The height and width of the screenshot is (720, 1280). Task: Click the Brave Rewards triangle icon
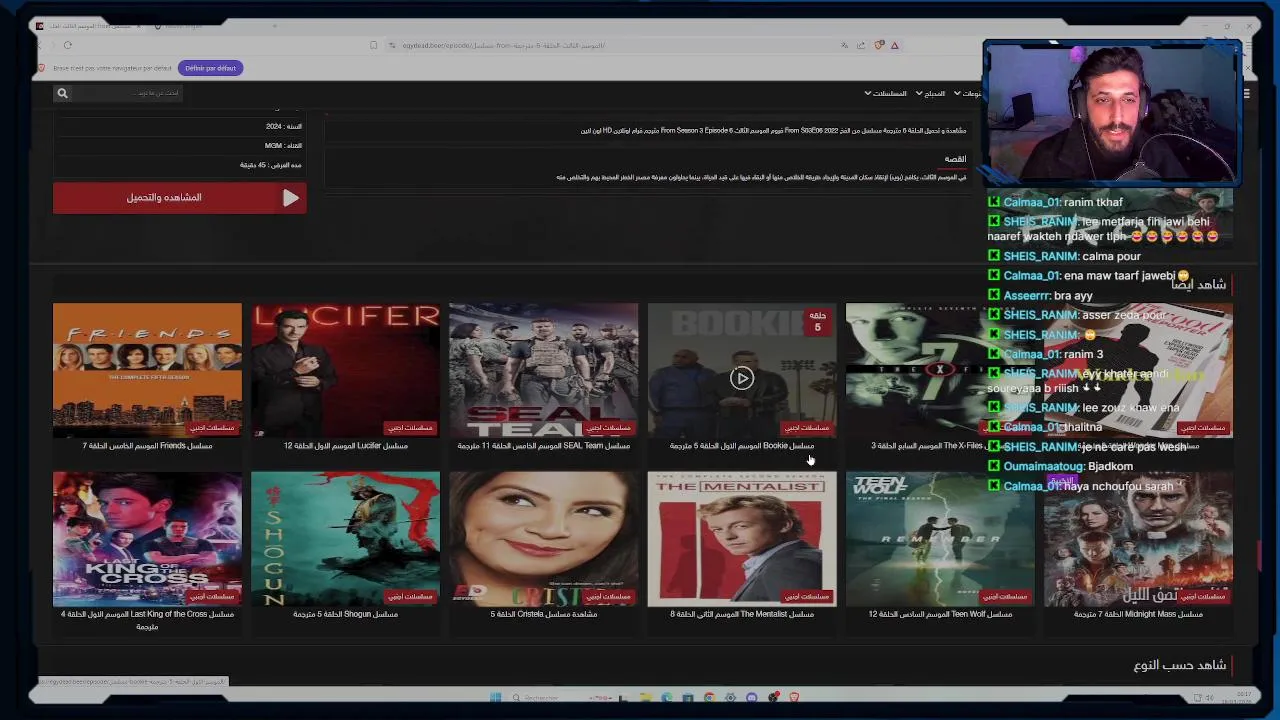coord(895,45)
